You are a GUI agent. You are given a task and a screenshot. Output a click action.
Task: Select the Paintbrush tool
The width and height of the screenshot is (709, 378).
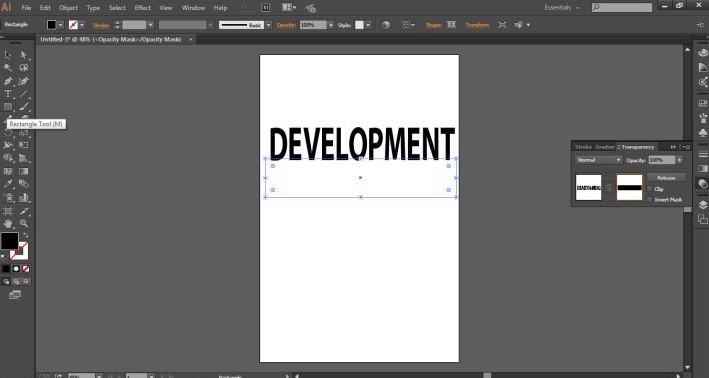(24, 107)
